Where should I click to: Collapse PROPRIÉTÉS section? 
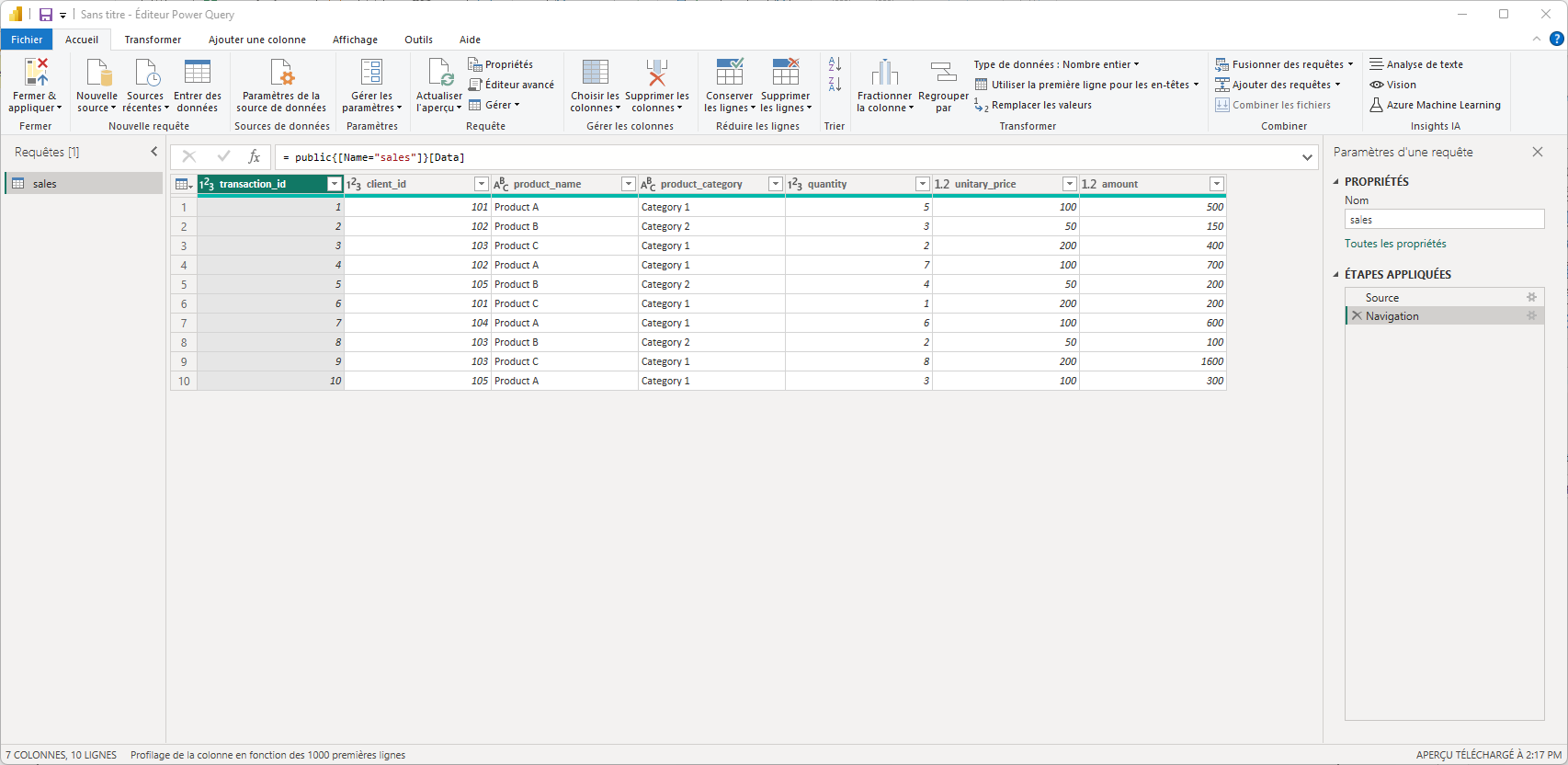point(1336,182)
